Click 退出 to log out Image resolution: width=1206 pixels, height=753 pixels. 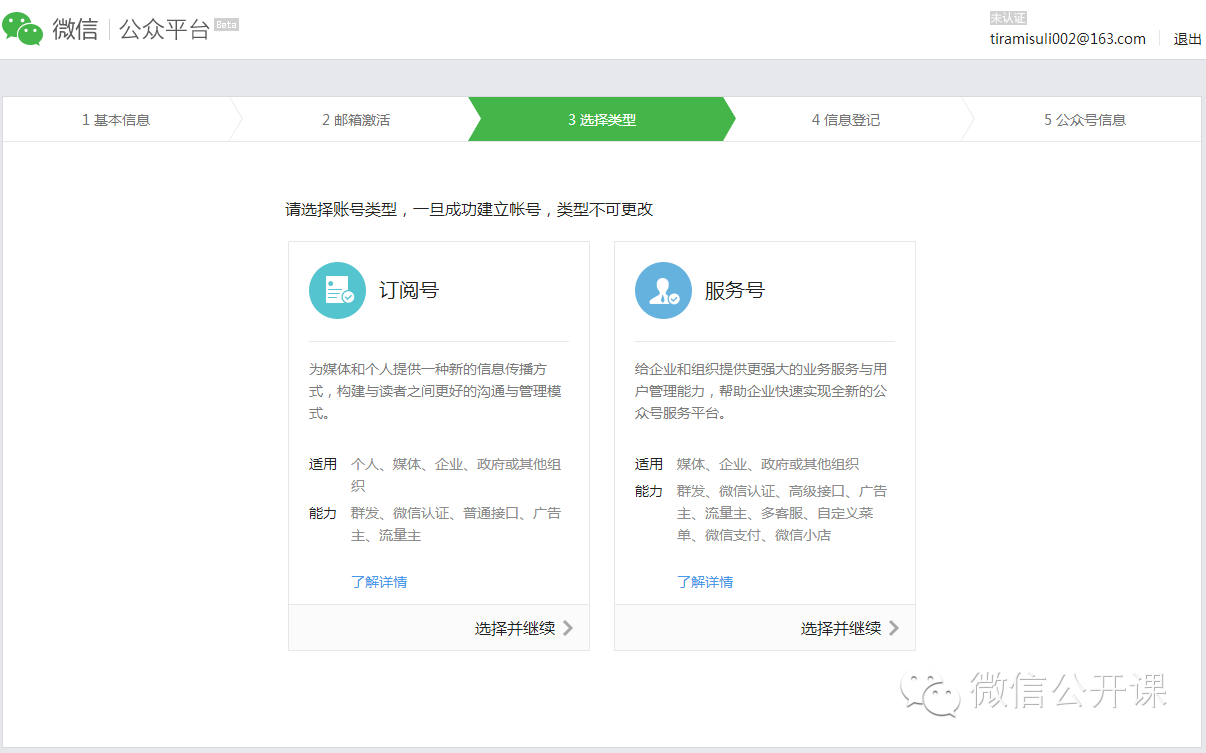[1188, 39]
